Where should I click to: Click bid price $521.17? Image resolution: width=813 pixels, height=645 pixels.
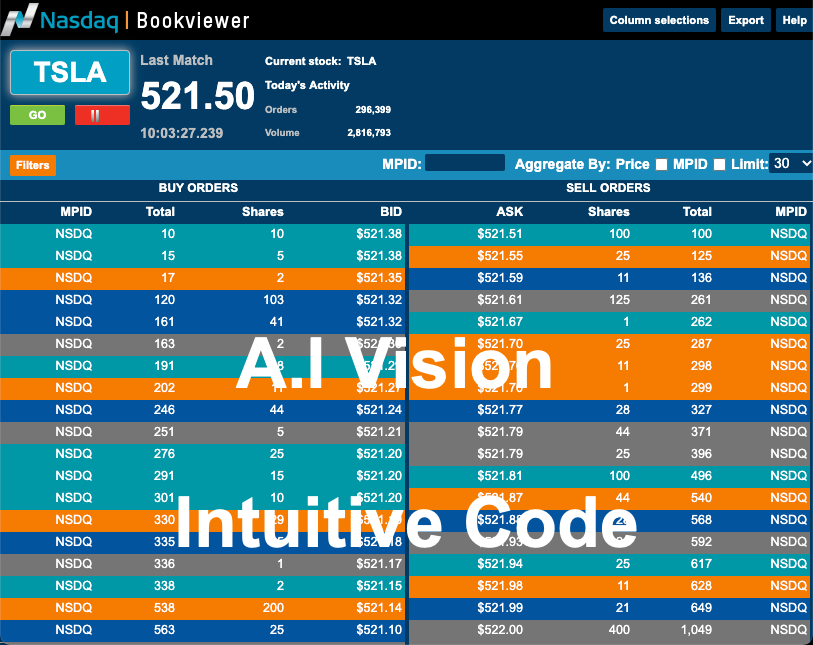tap(379, 564)
